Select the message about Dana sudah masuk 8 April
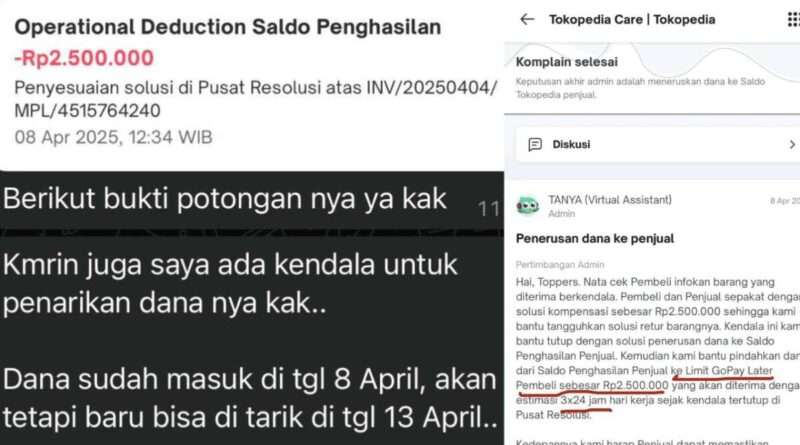Image resolution: width=800 pixels, height=445 pixels. 250,399
